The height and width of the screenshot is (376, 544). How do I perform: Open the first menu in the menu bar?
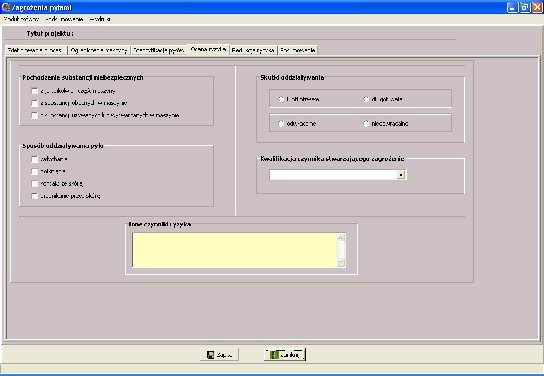point(21,19)
